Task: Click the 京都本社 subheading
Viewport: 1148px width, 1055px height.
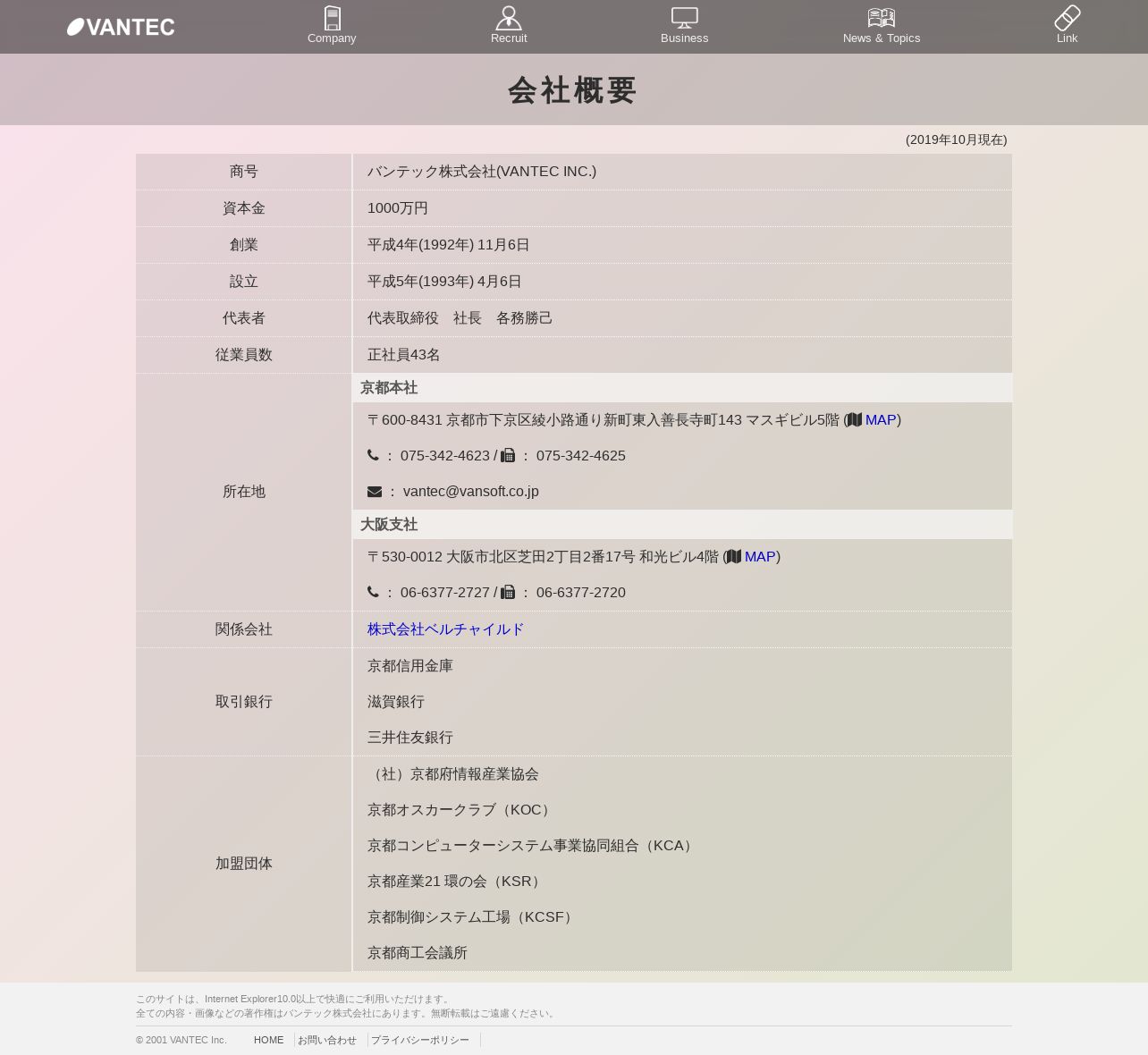Action: tap(389, 388)
